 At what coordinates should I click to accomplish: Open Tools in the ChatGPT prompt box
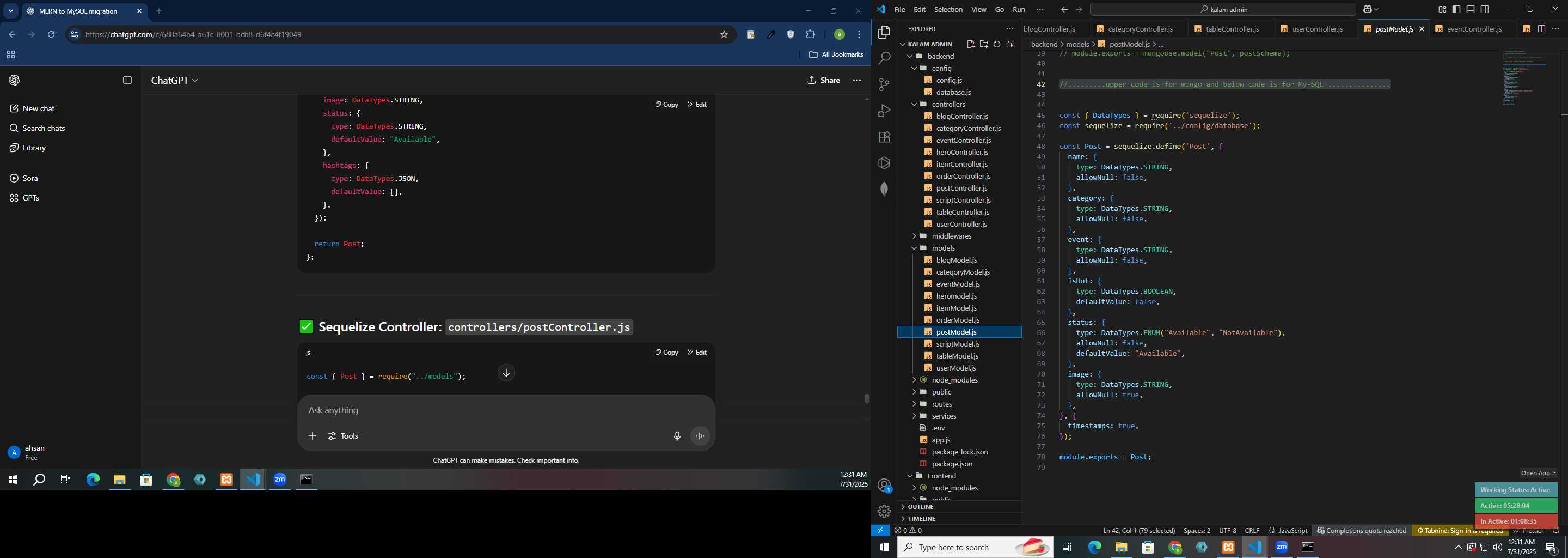344,436
